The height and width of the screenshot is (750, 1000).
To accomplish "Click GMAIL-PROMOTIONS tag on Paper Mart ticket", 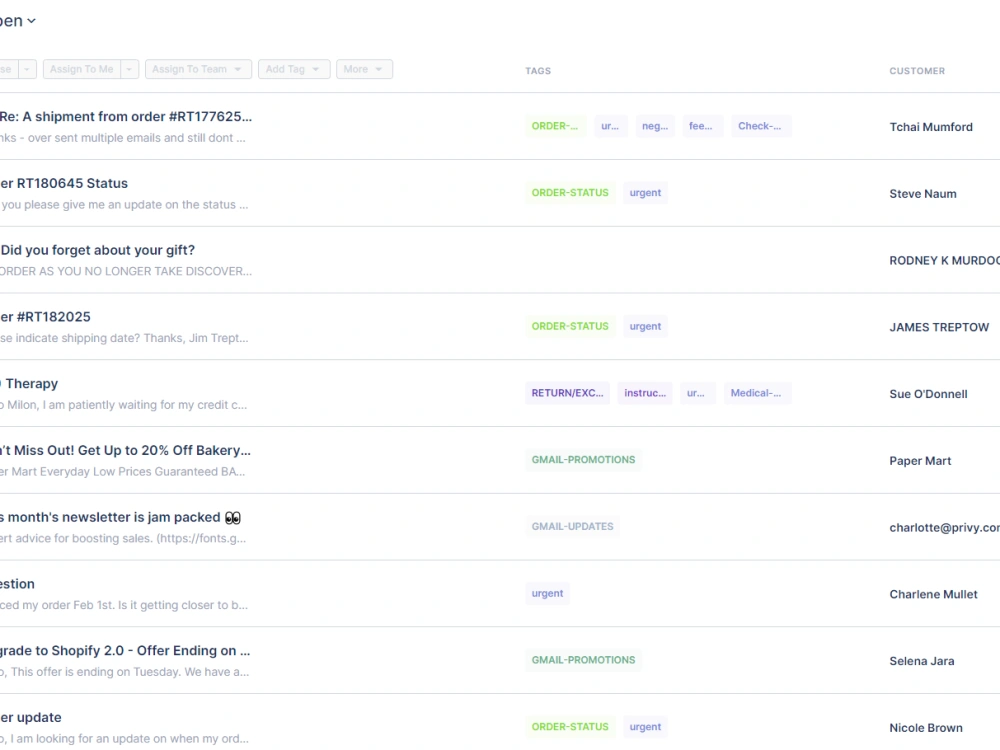I will pos(584,460).
